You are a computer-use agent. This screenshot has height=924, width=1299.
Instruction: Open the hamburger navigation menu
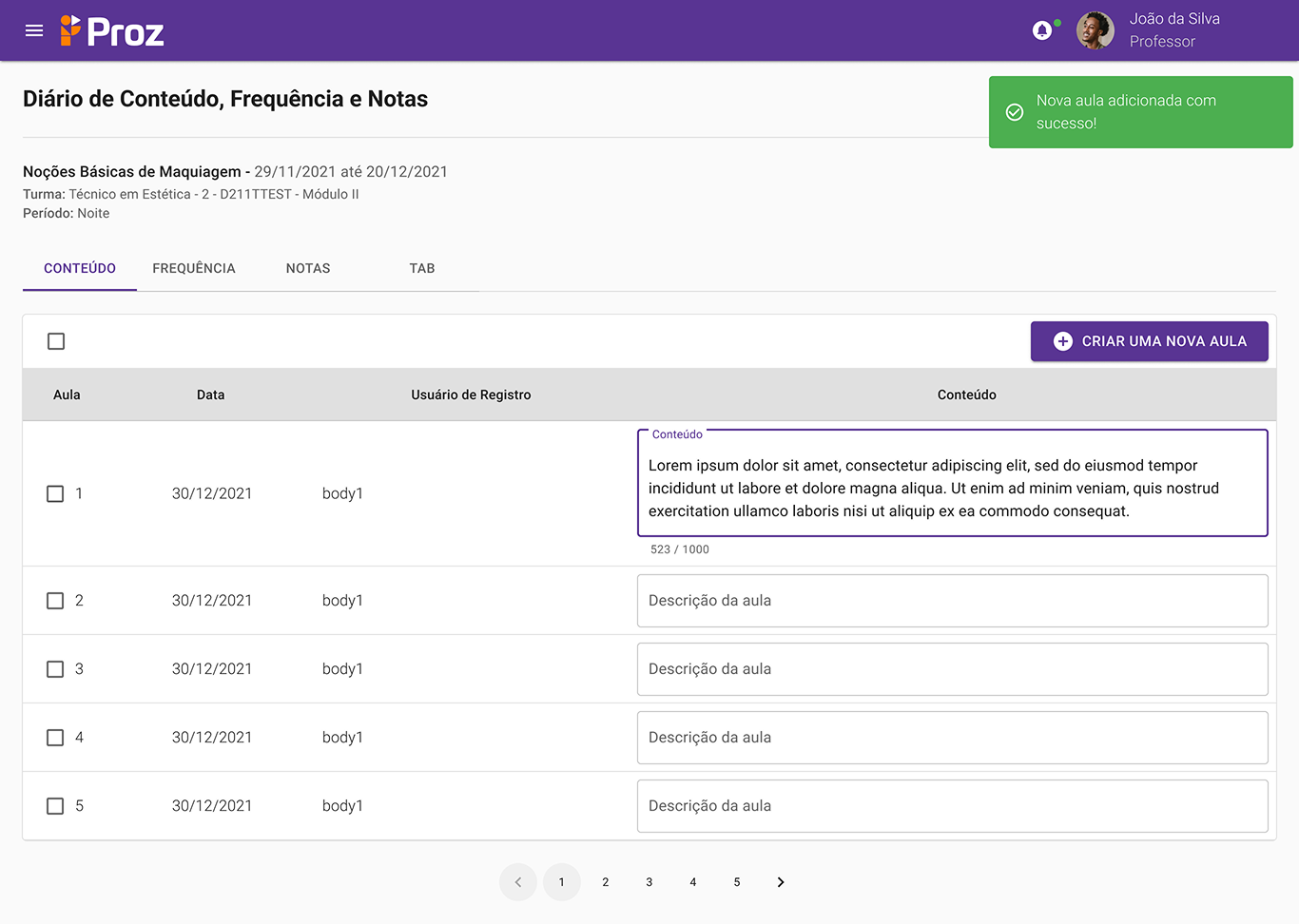34,30
